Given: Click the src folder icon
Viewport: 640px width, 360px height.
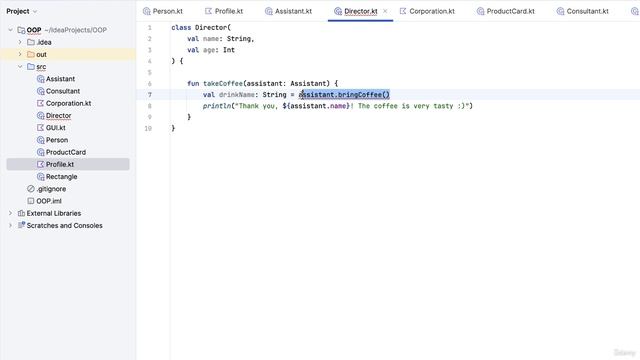Looking at the screenshot, I should [31, 67].
